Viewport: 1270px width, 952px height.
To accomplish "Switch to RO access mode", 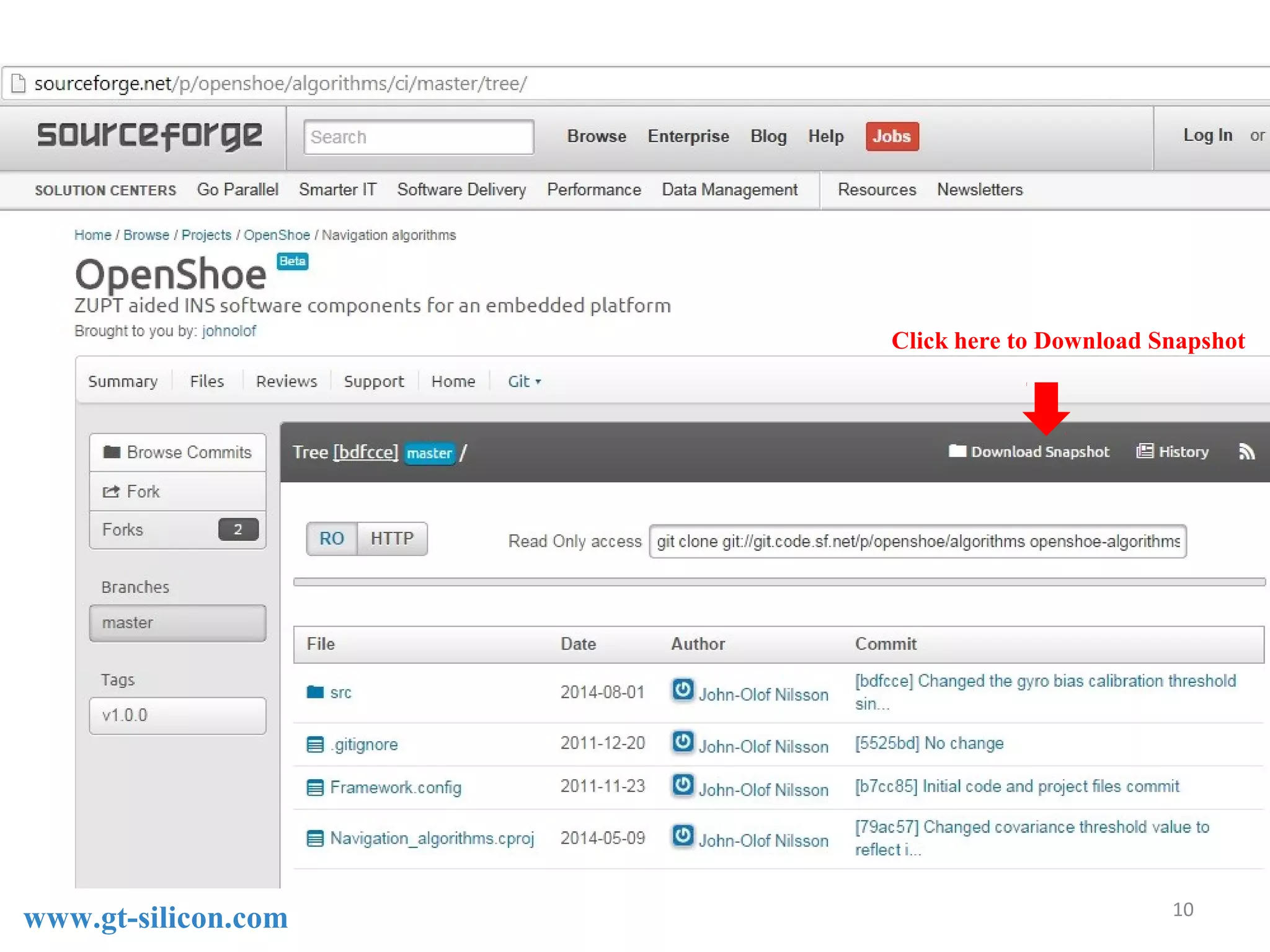I will [332, 539].
